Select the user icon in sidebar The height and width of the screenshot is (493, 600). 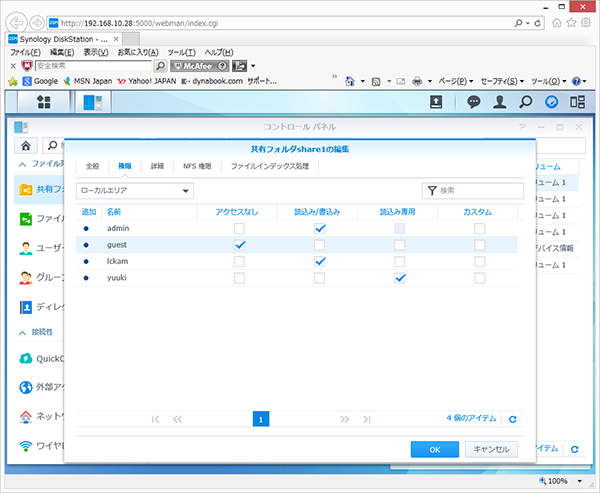tap(26, 248)
